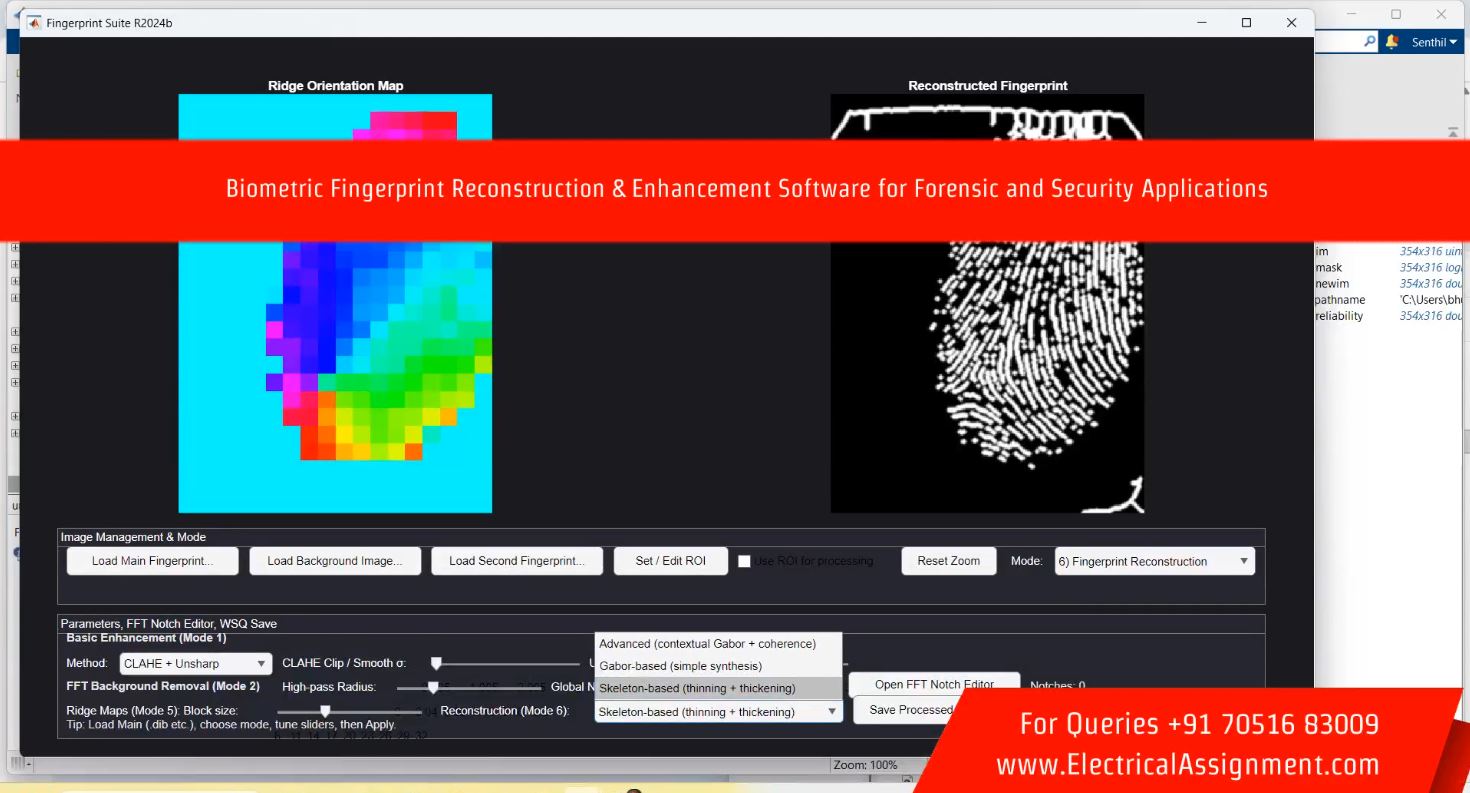Close the Fingerprint Suite window
This screenshot has height=793, width=1470.
pos(1292,22)
